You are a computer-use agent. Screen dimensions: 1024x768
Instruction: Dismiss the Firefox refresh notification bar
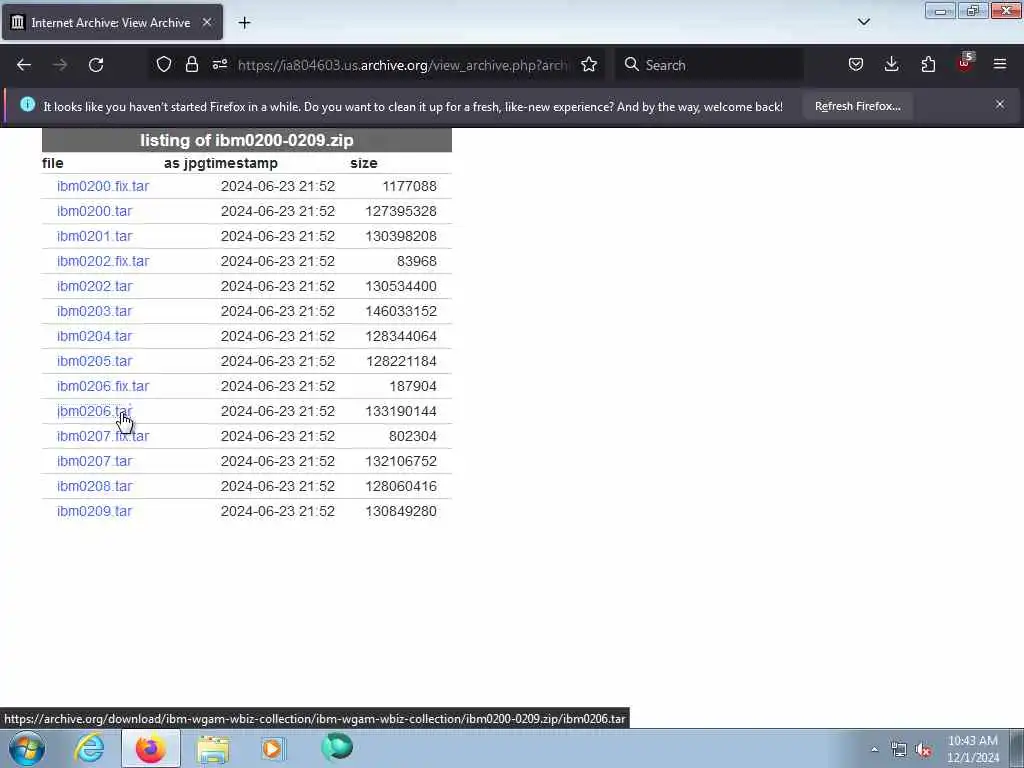coord(1000,104)
